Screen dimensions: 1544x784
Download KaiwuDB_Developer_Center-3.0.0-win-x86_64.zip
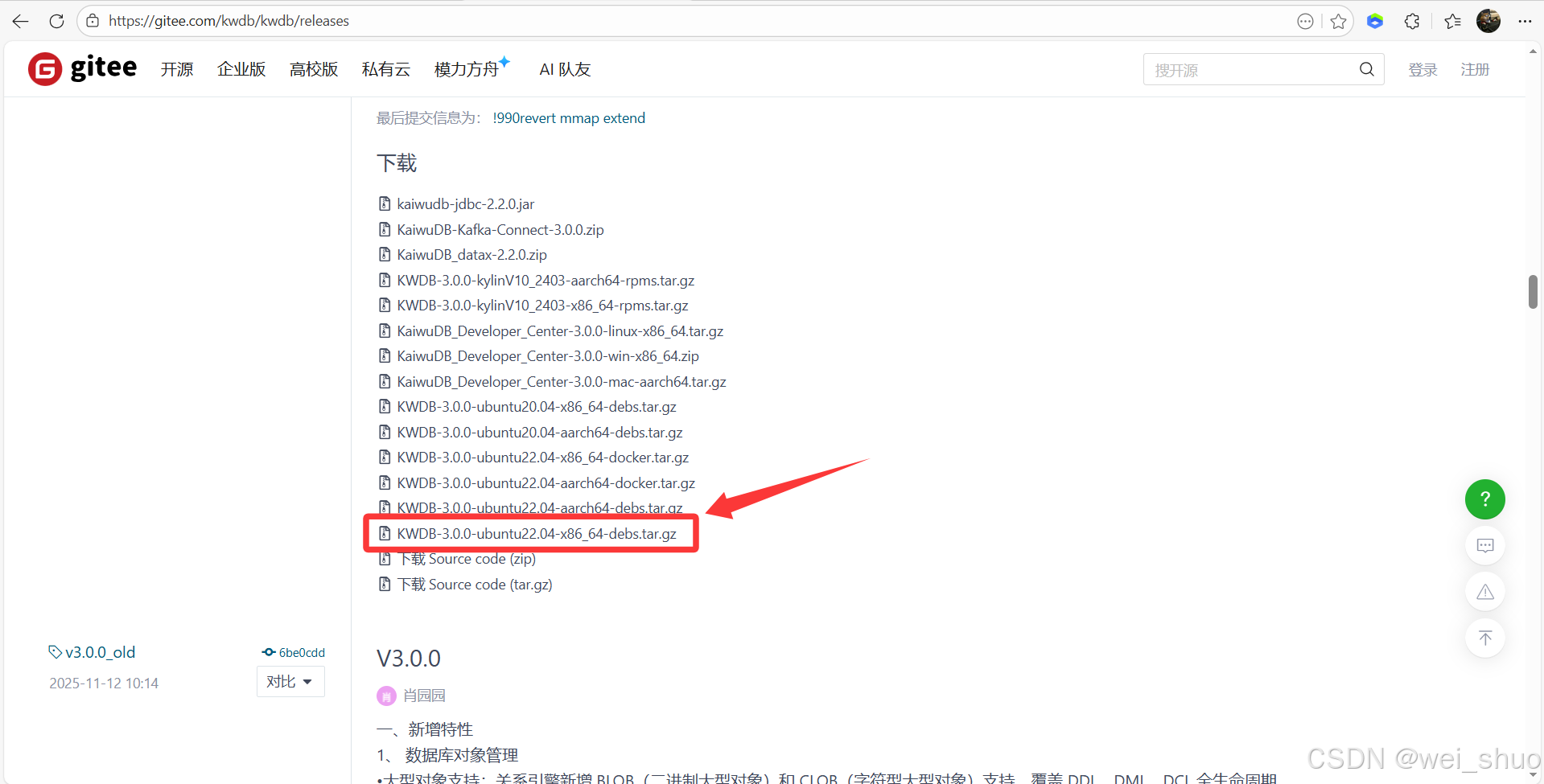tap(548, 356)
